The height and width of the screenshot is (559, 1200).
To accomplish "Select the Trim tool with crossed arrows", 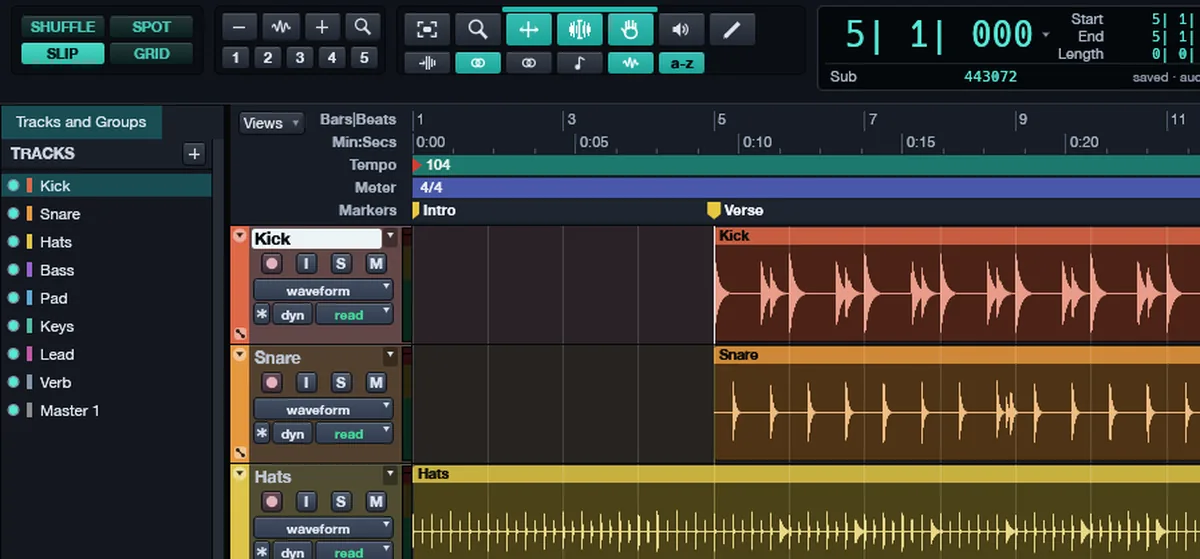I will click(x=529, y=30).
